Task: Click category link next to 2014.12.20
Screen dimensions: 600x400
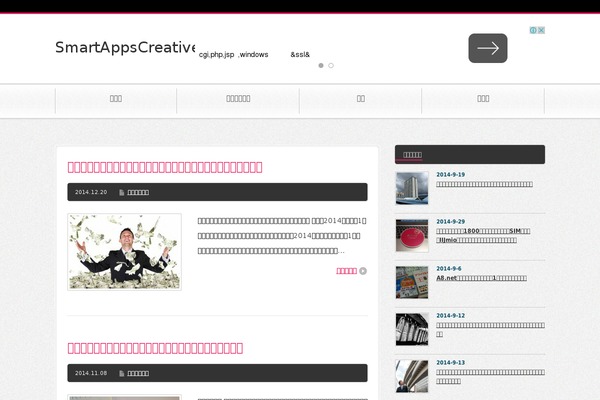Action: coord(138,192)
